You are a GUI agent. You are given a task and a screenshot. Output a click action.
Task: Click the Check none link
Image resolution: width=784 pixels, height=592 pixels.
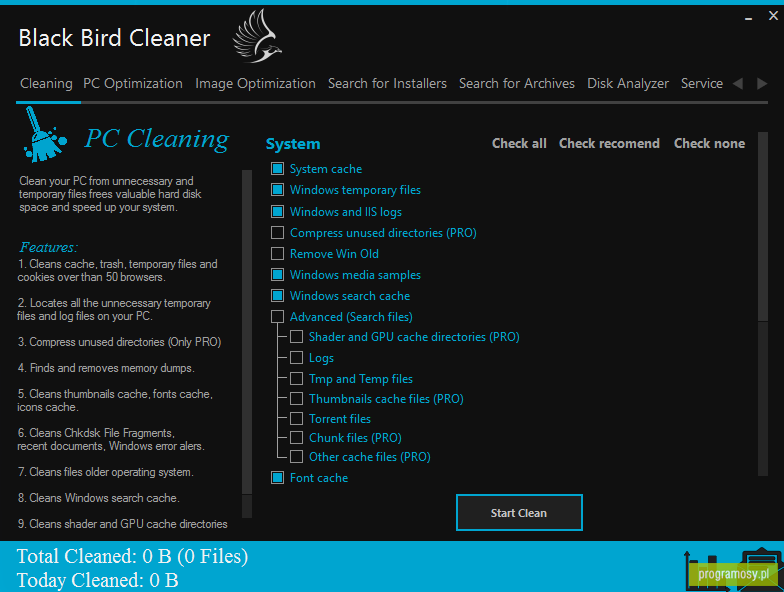[710, 144]
